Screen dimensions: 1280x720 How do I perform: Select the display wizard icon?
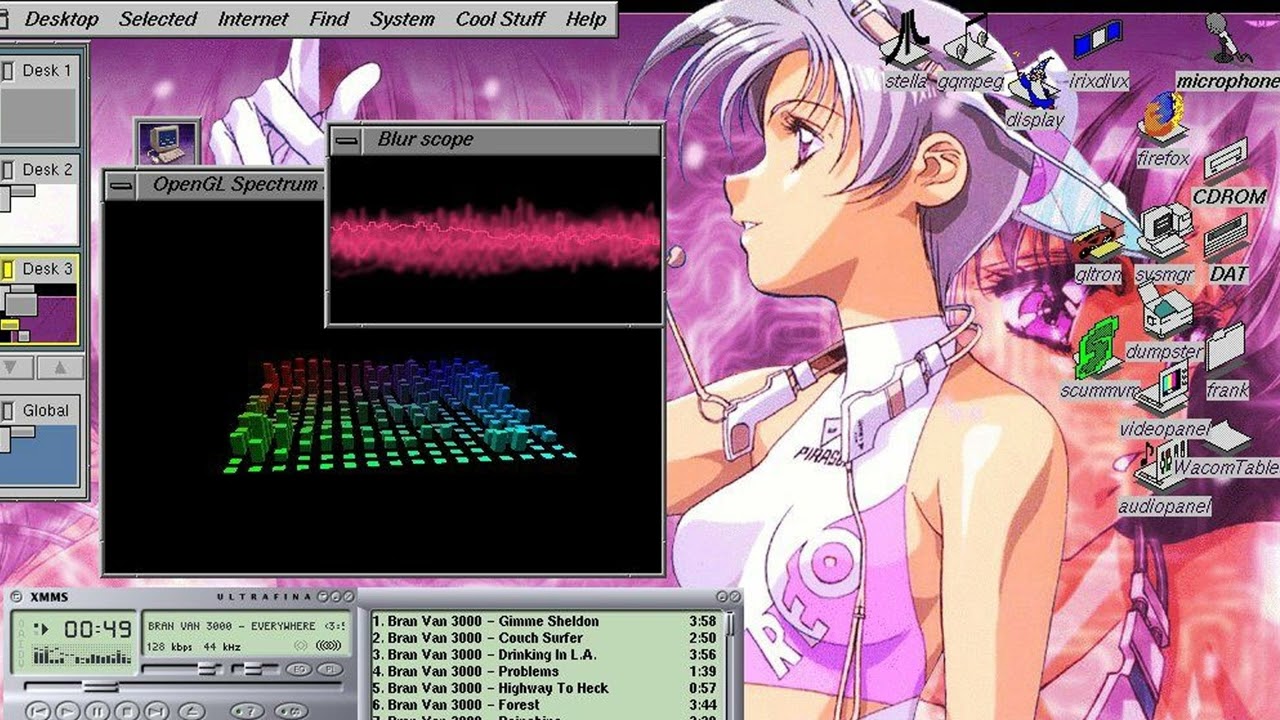click(1035, 92)
